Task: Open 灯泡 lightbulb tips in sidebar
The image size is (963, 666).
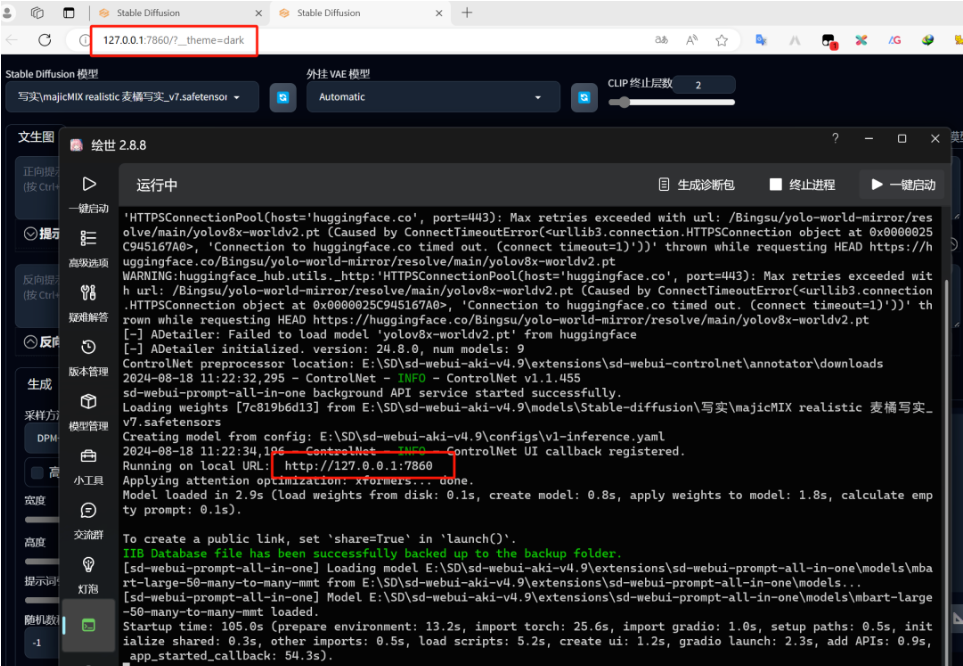Action: point(88,572)
